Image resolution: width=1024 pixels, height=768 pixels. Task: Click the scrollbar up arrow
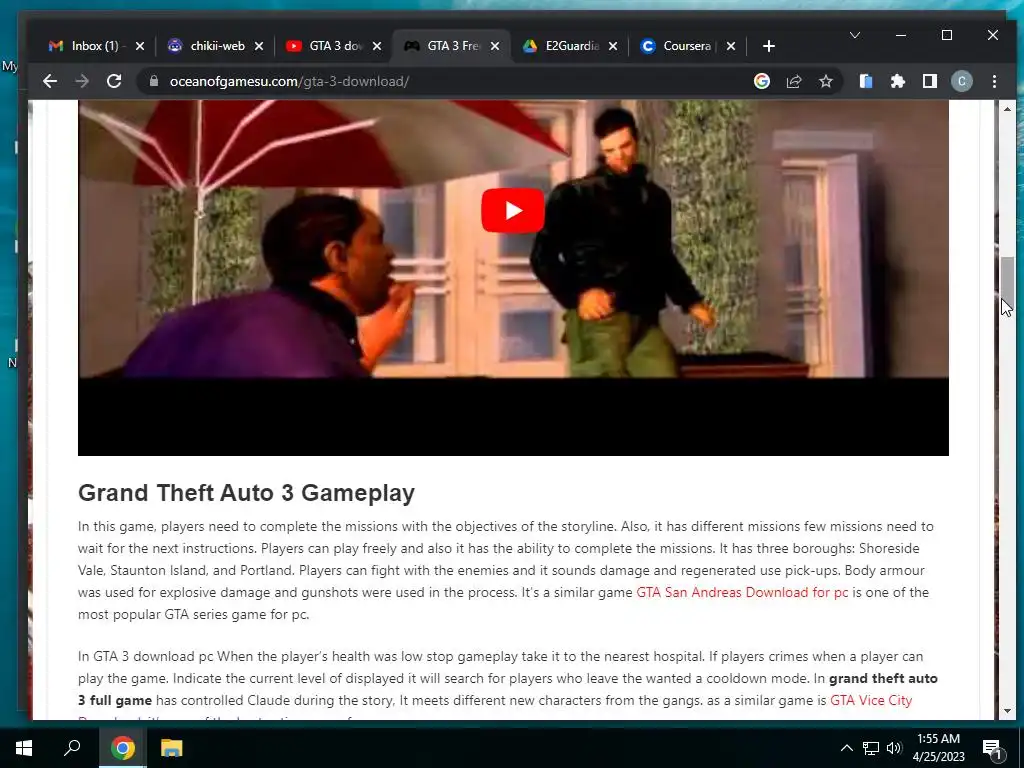(1007, 109)
